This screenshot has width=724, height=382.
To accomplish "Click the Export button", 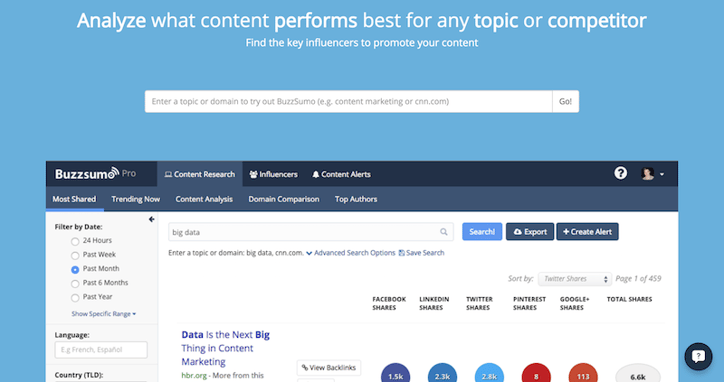I will coord(530,232).
